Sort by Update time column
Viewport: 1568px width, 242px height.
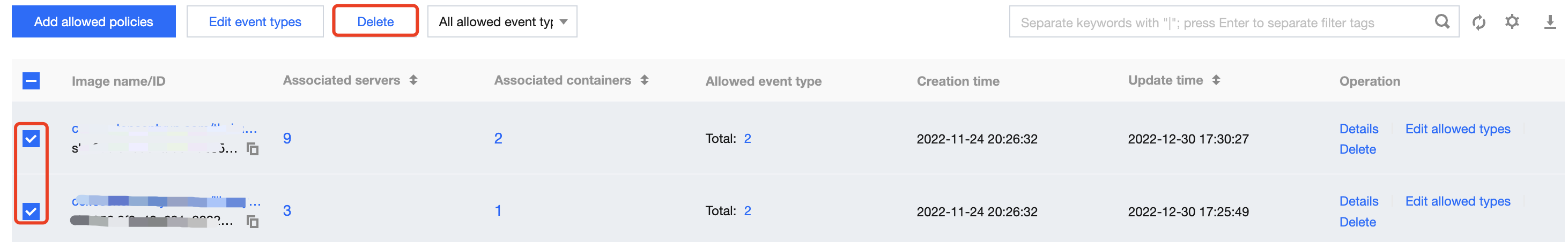pyautogui.click(x=1216, y=80)
